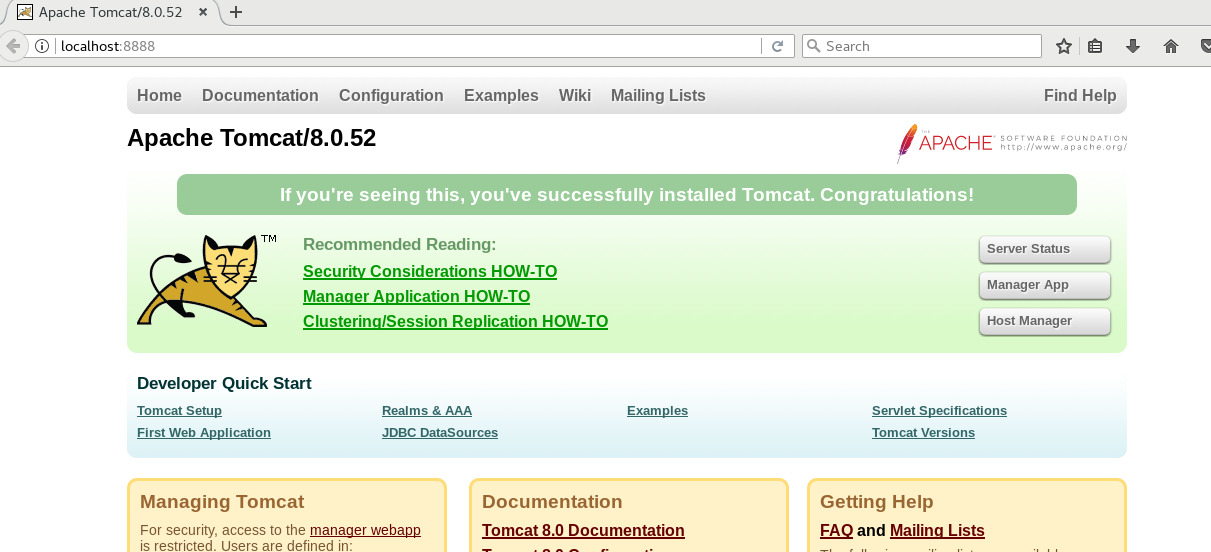The width and height of the screenshot is (1211, 552).
Task: Click Find Help in the nav bar
Action: coord(1080,96)
